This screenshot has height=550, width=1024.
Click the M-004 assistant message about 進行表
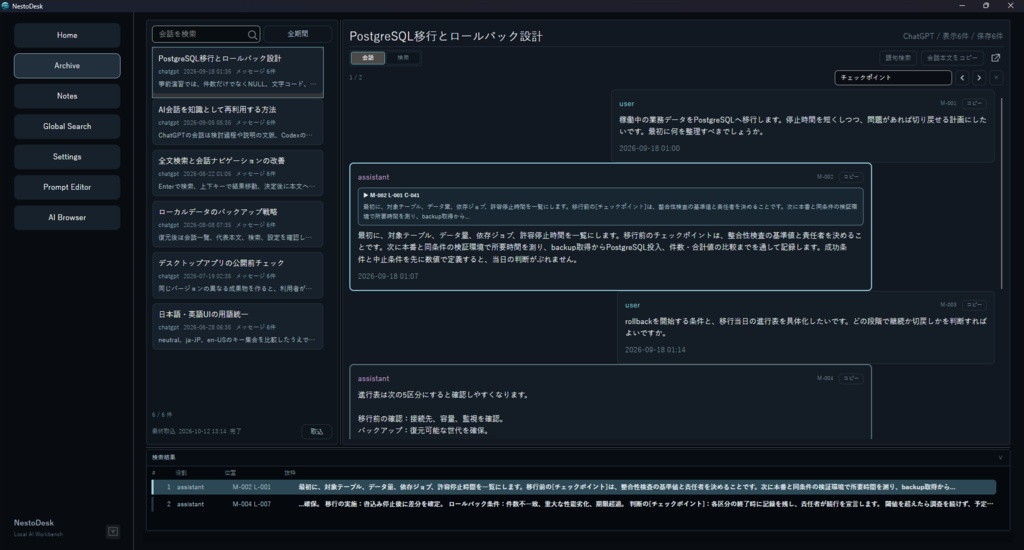point(611,402)
